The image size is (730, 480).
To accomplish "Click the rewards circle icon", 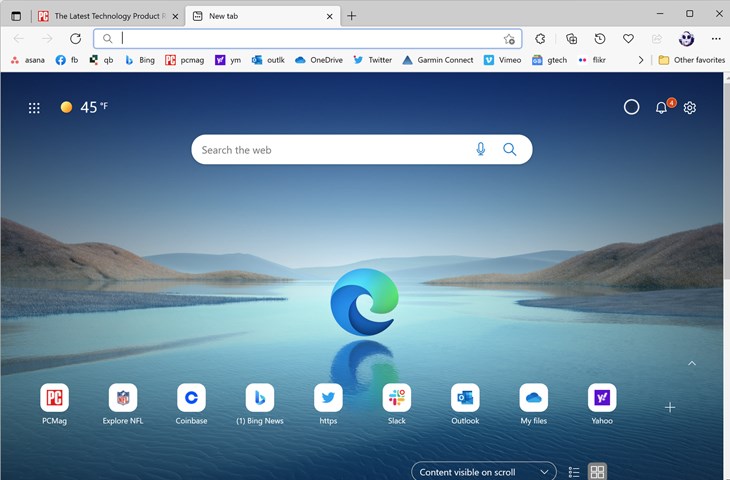I will (631, 107).
